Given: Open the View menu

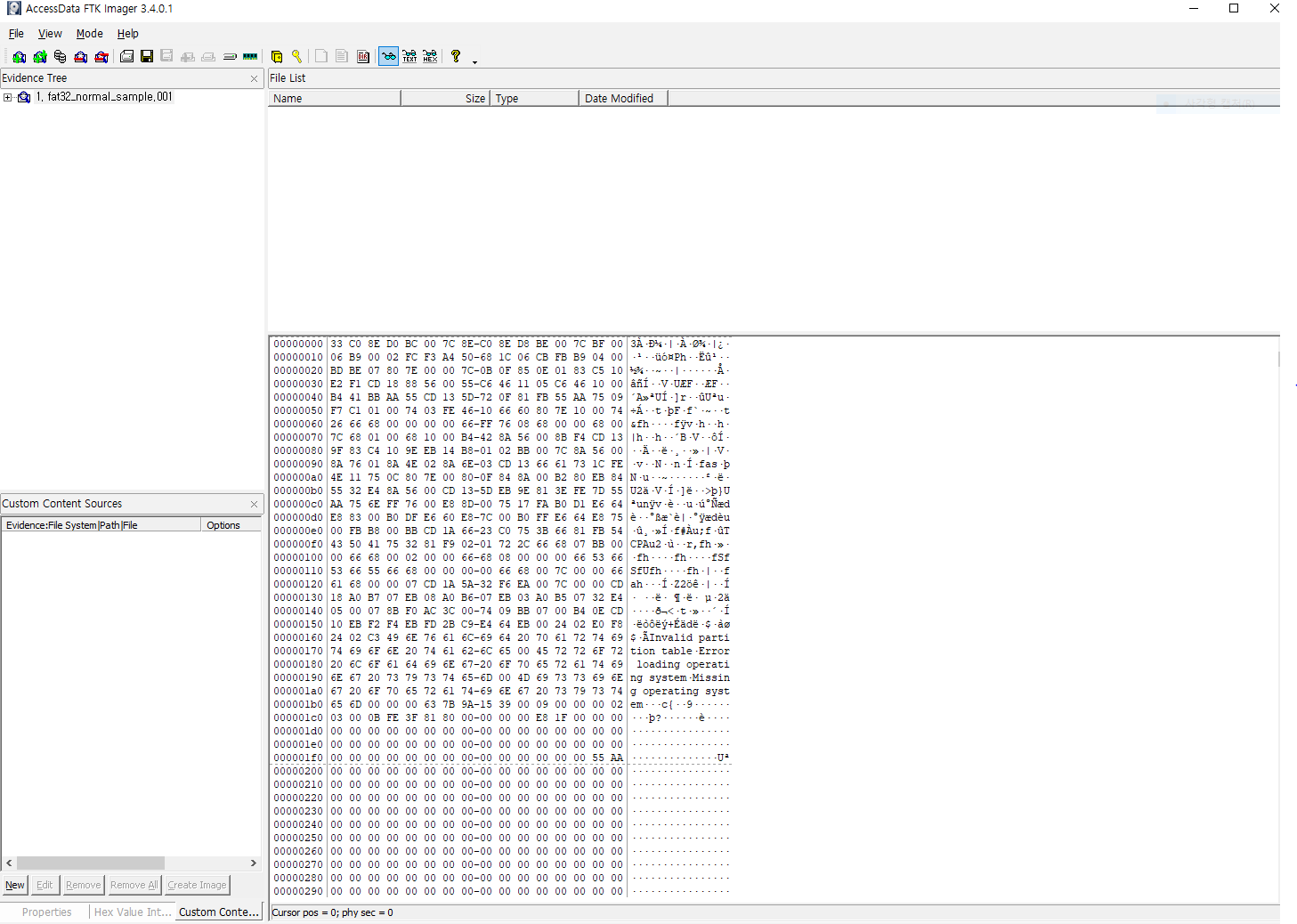Looking at the screenshot, I should tap(50, 34).
